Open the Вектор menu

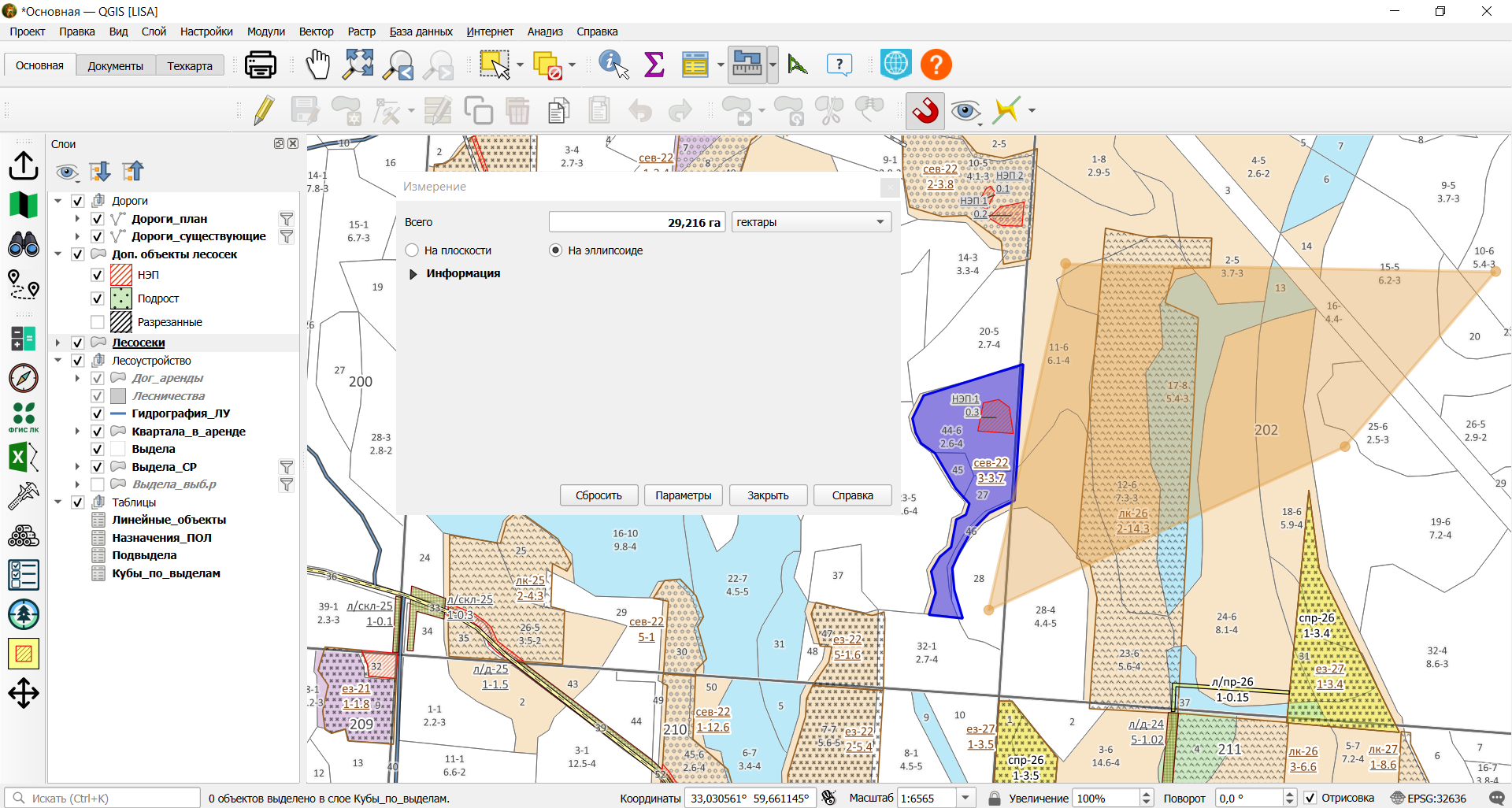tap(316, 32)
